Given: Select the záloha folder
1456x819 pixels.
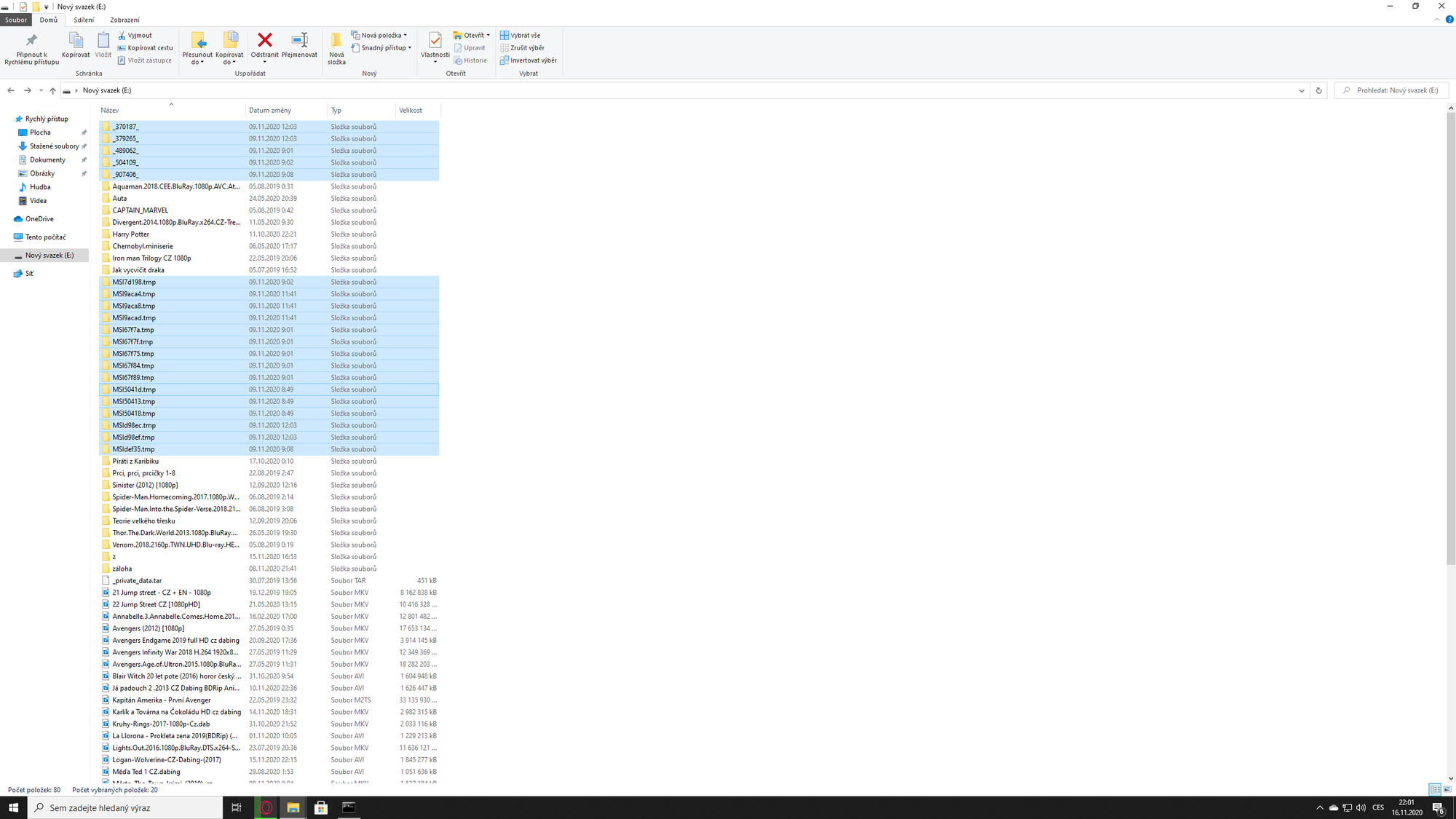Looking at the screenshot, I should point(269,569).
